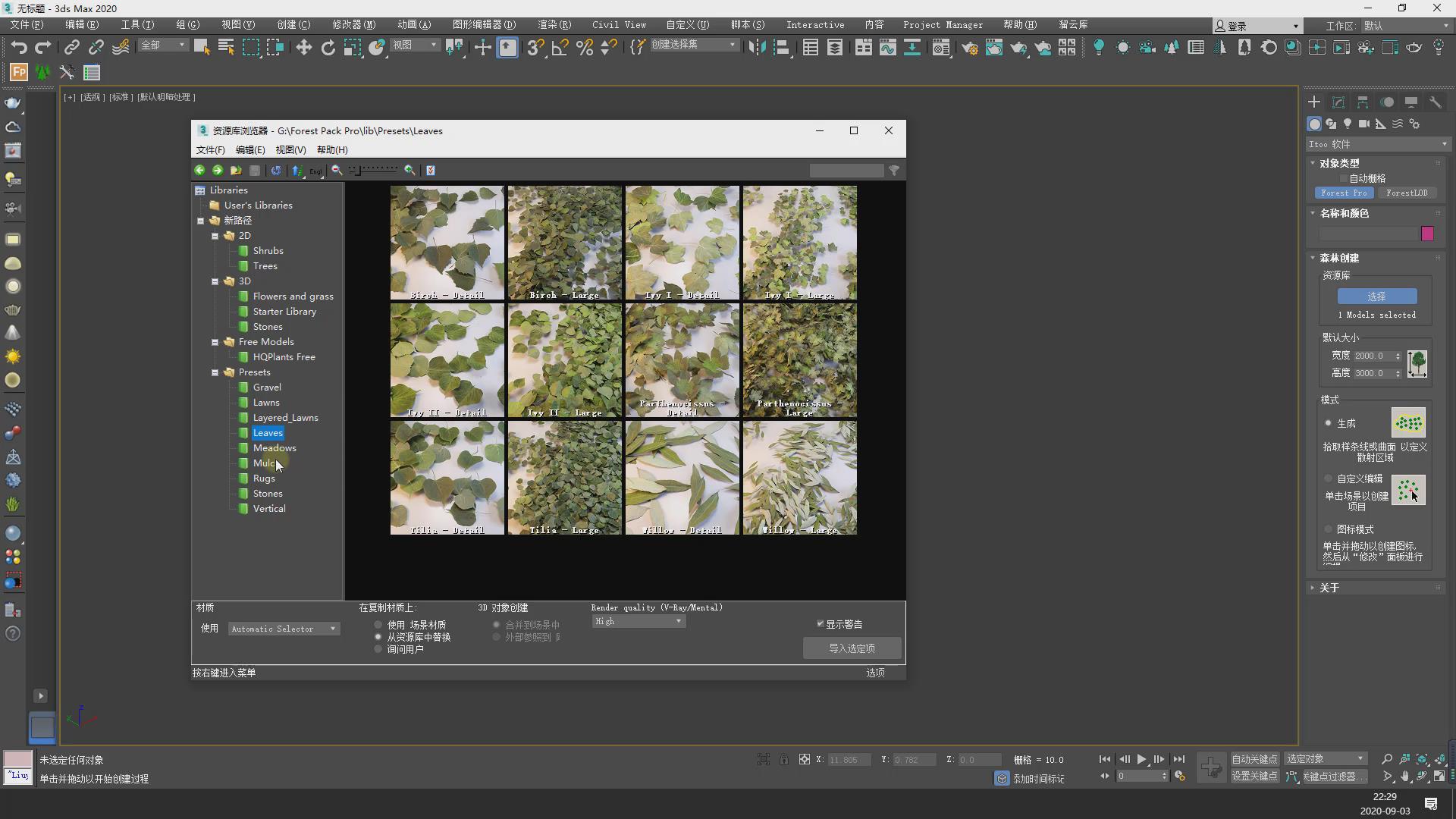The height and width of the screenshot is (819, 1456).
Task: Click the magenta object color swatch
Action: tap(1427, 234)
